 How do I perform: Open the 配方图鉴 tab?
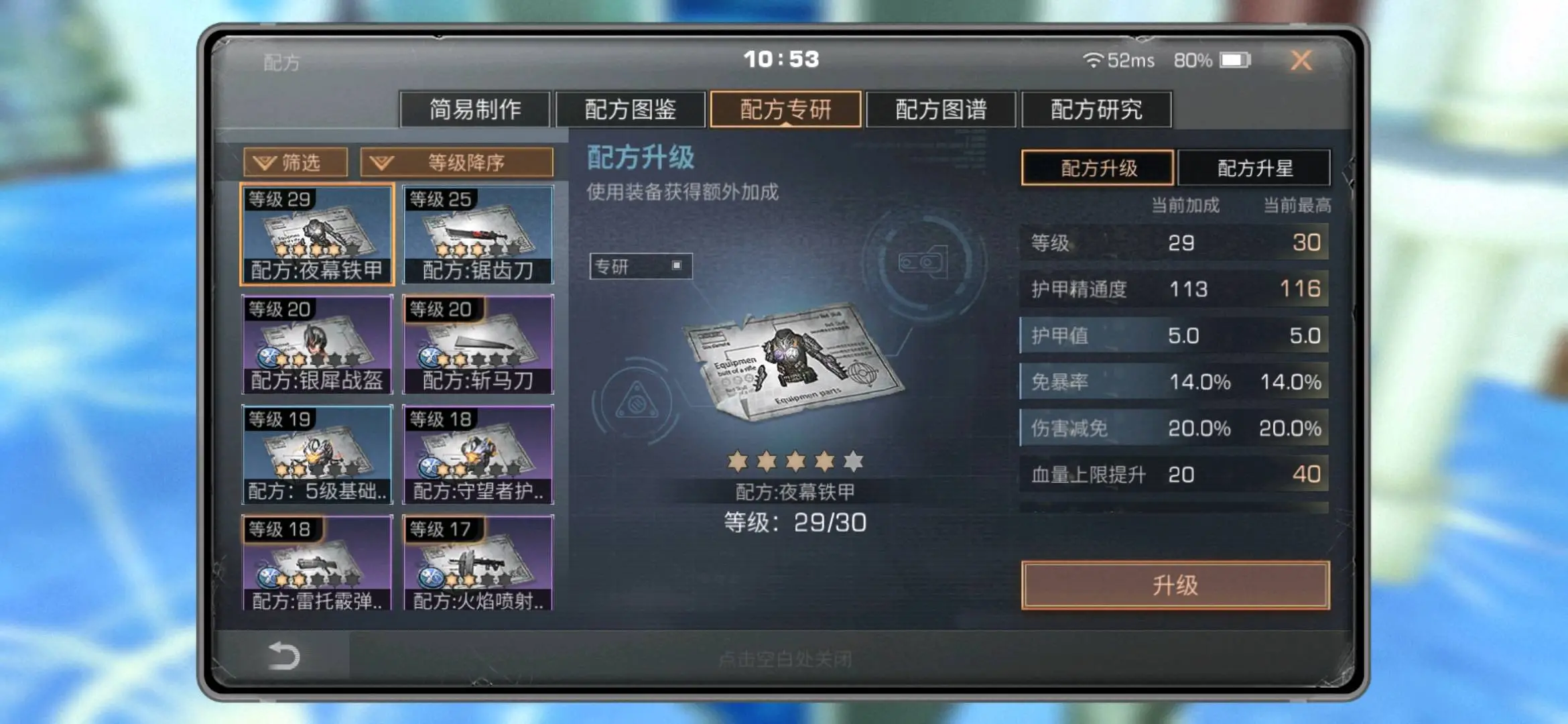pos(630,109)
